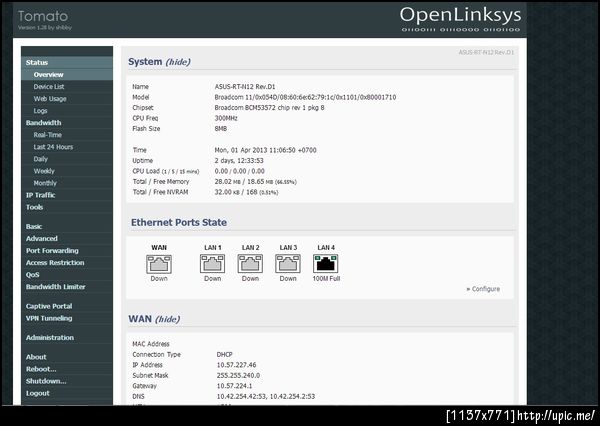600x426 pixels.
Task: Open Basic settings
Action: [x=34, y=227]
